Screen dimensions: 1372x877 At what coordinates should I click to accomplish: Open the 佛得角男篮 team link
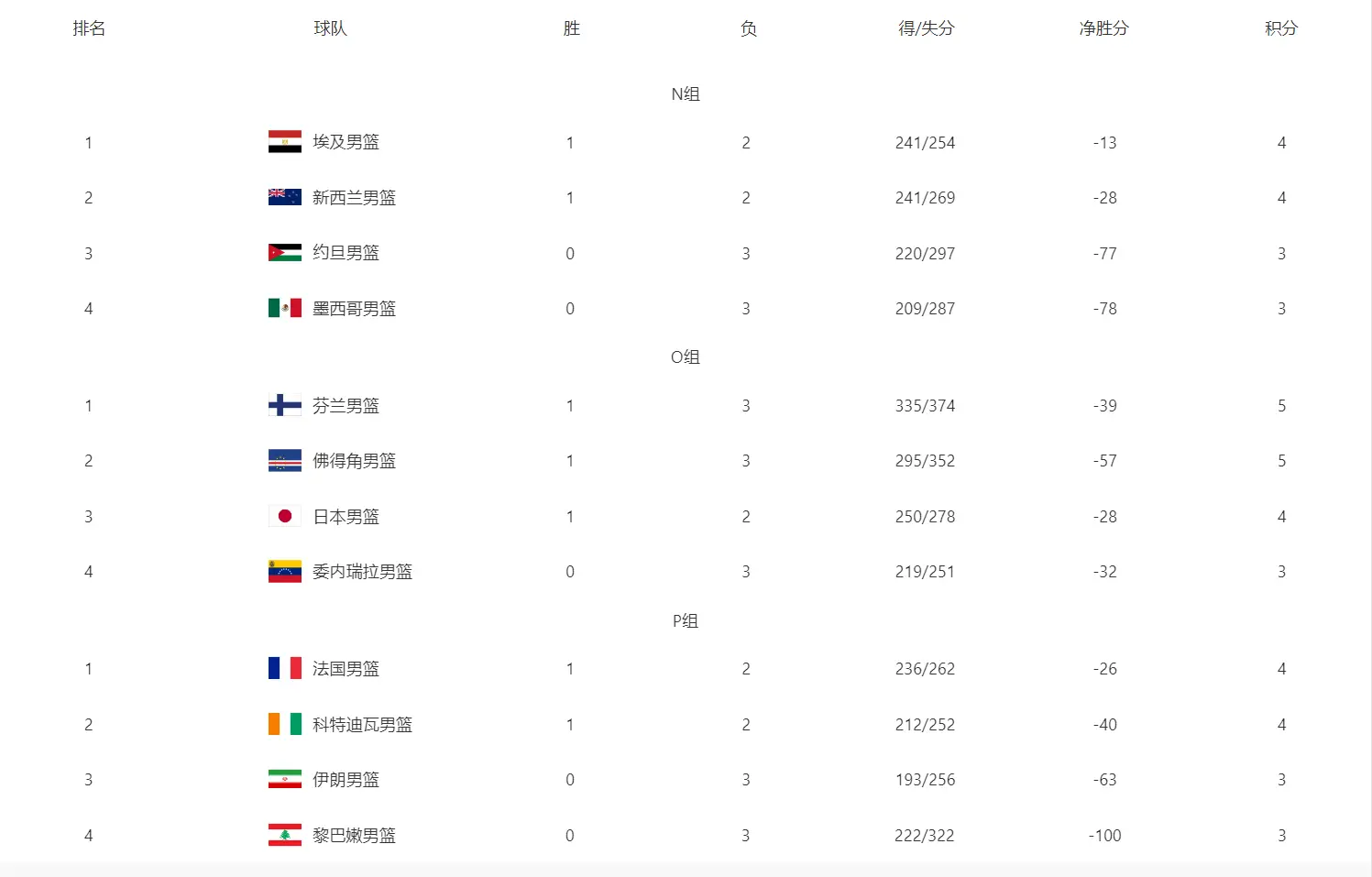tap(354, 461)
